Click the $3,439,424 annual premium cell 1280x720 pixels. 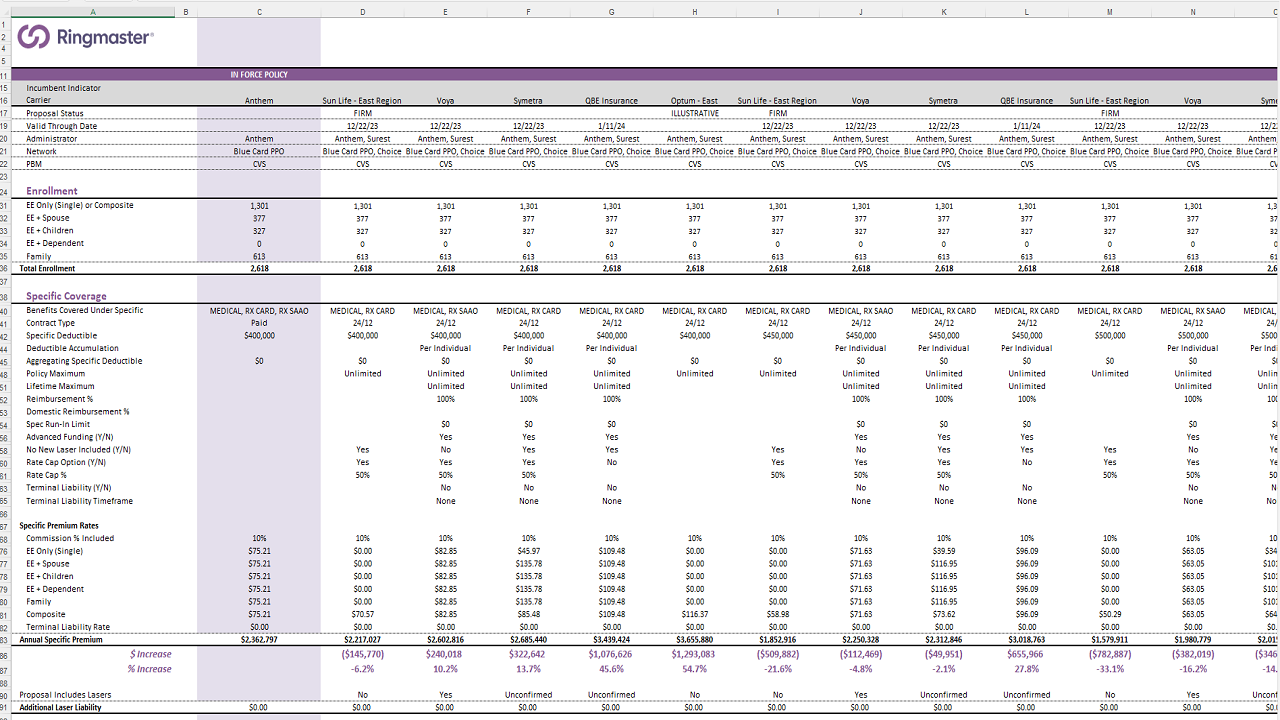pos(611,639)
